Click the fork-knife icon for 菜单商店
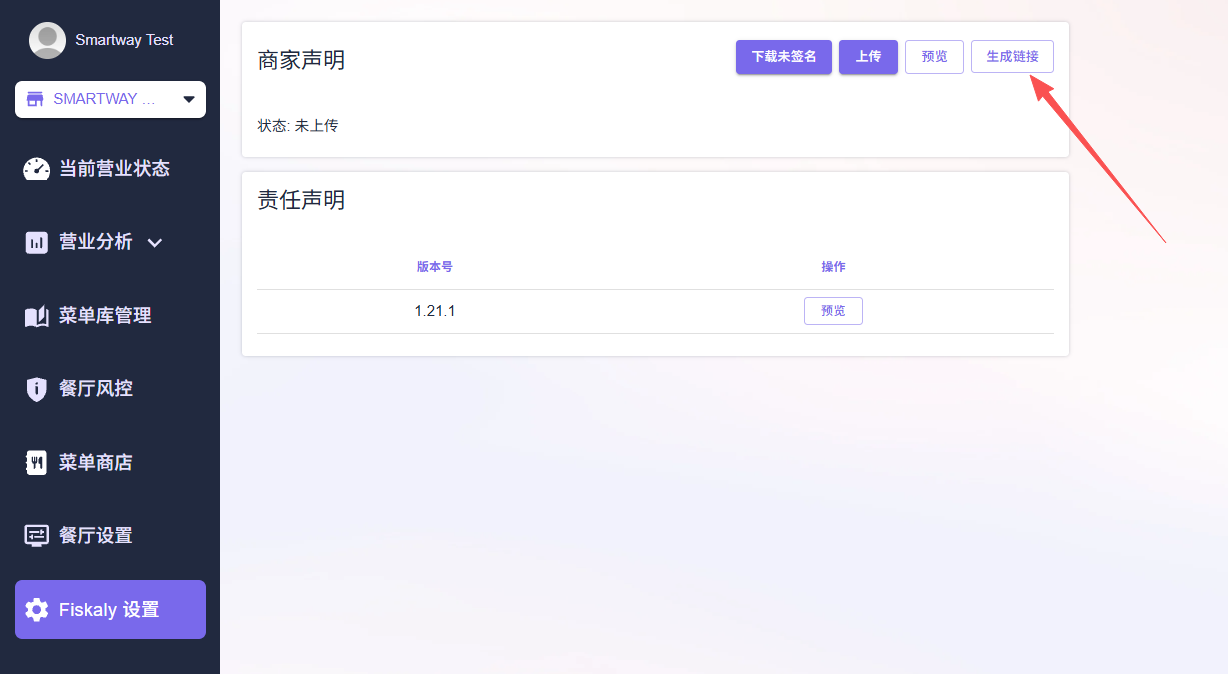Image resolution: width=1228 pixels, height=674 pixels. tap(37, 463)
